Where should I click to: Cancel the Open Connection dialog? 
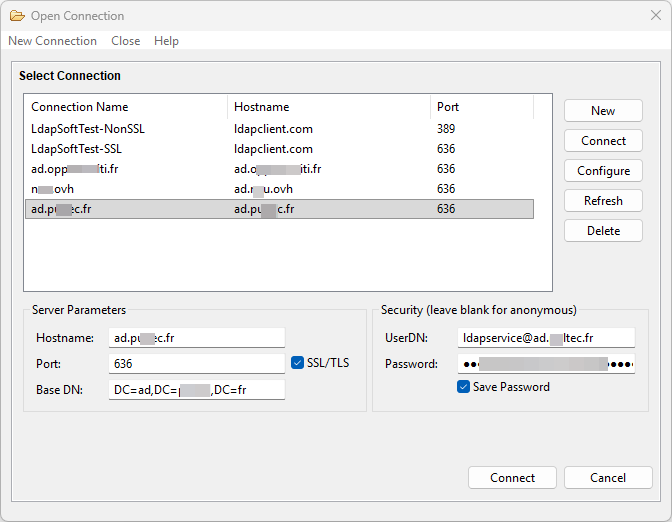coord(607,478)
